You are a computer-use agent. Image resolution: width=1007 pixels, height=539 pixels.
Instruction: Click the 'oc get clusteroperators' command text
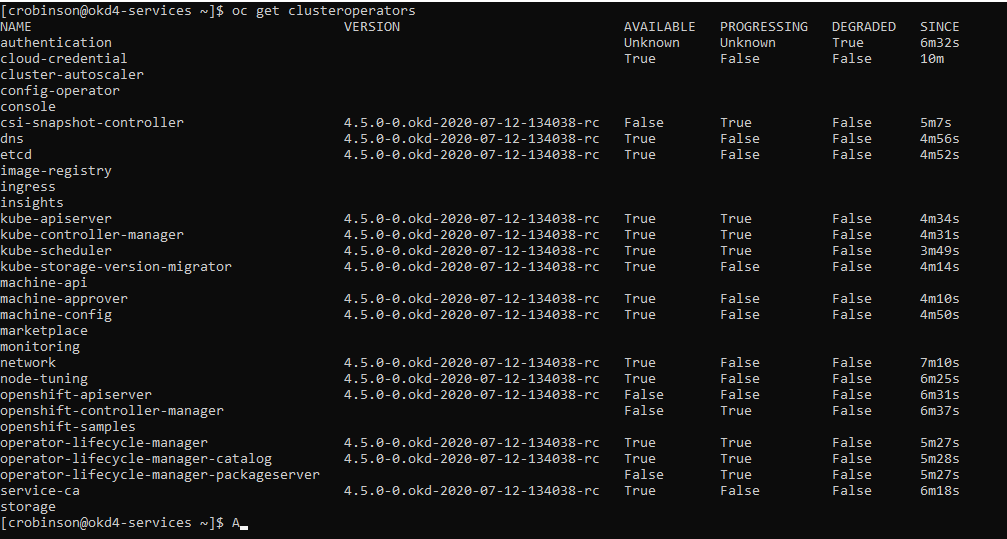[324, 11]
